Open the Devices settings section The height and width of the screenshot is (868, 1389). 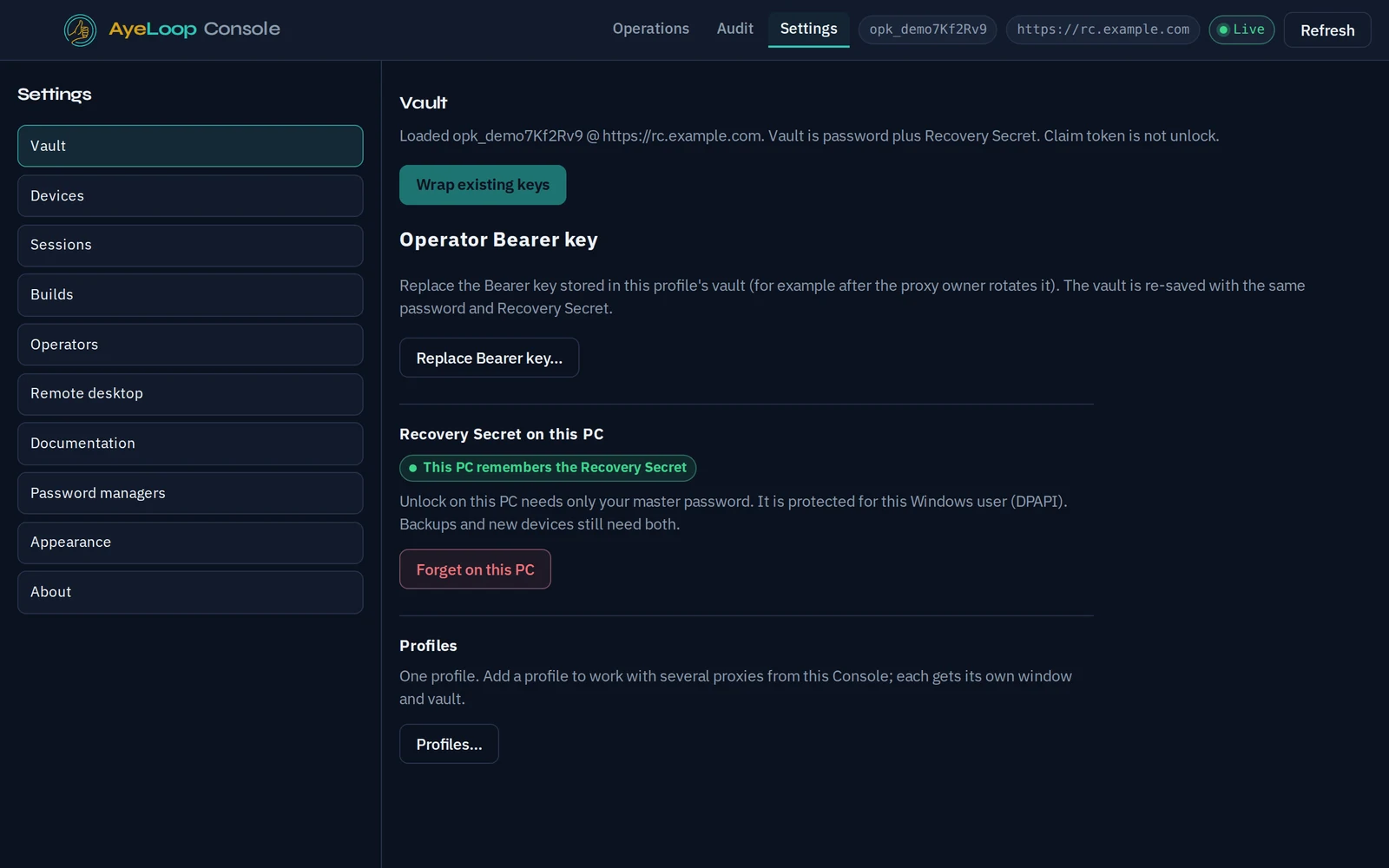pyautogui.click(x=190, y=196)
